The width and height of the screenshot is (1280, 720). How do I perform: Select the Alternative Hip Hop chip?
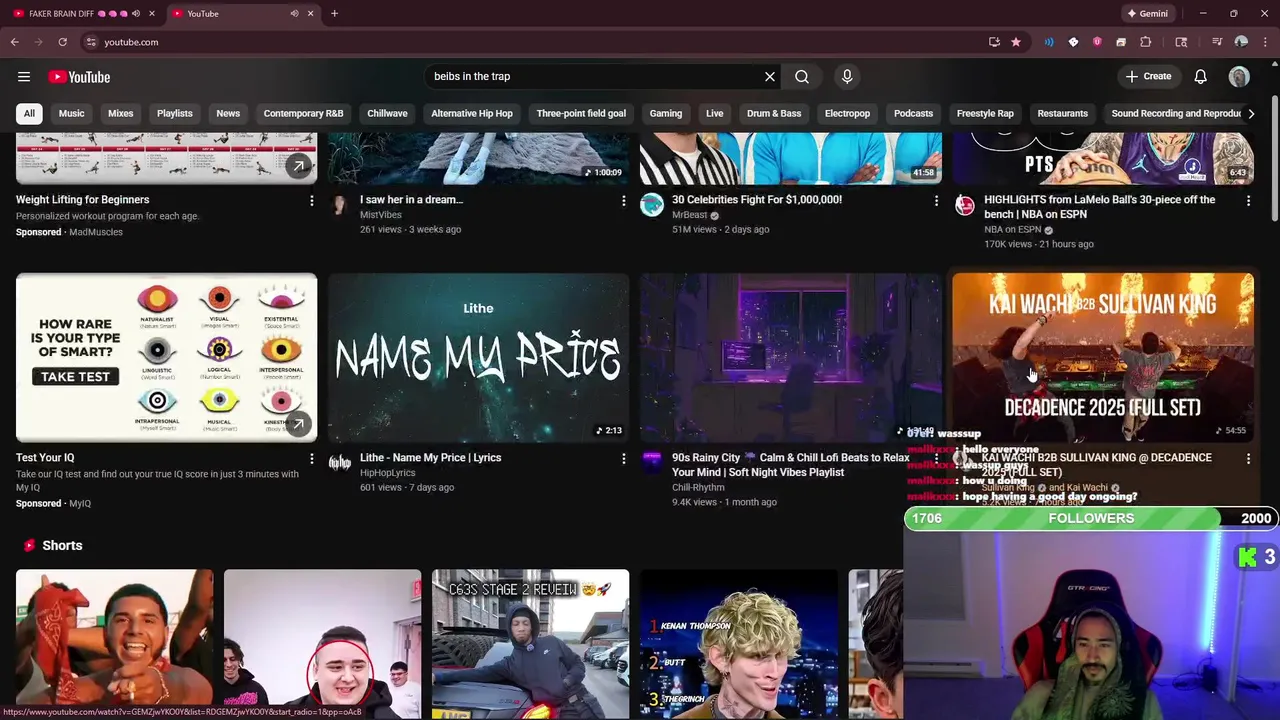472,114
